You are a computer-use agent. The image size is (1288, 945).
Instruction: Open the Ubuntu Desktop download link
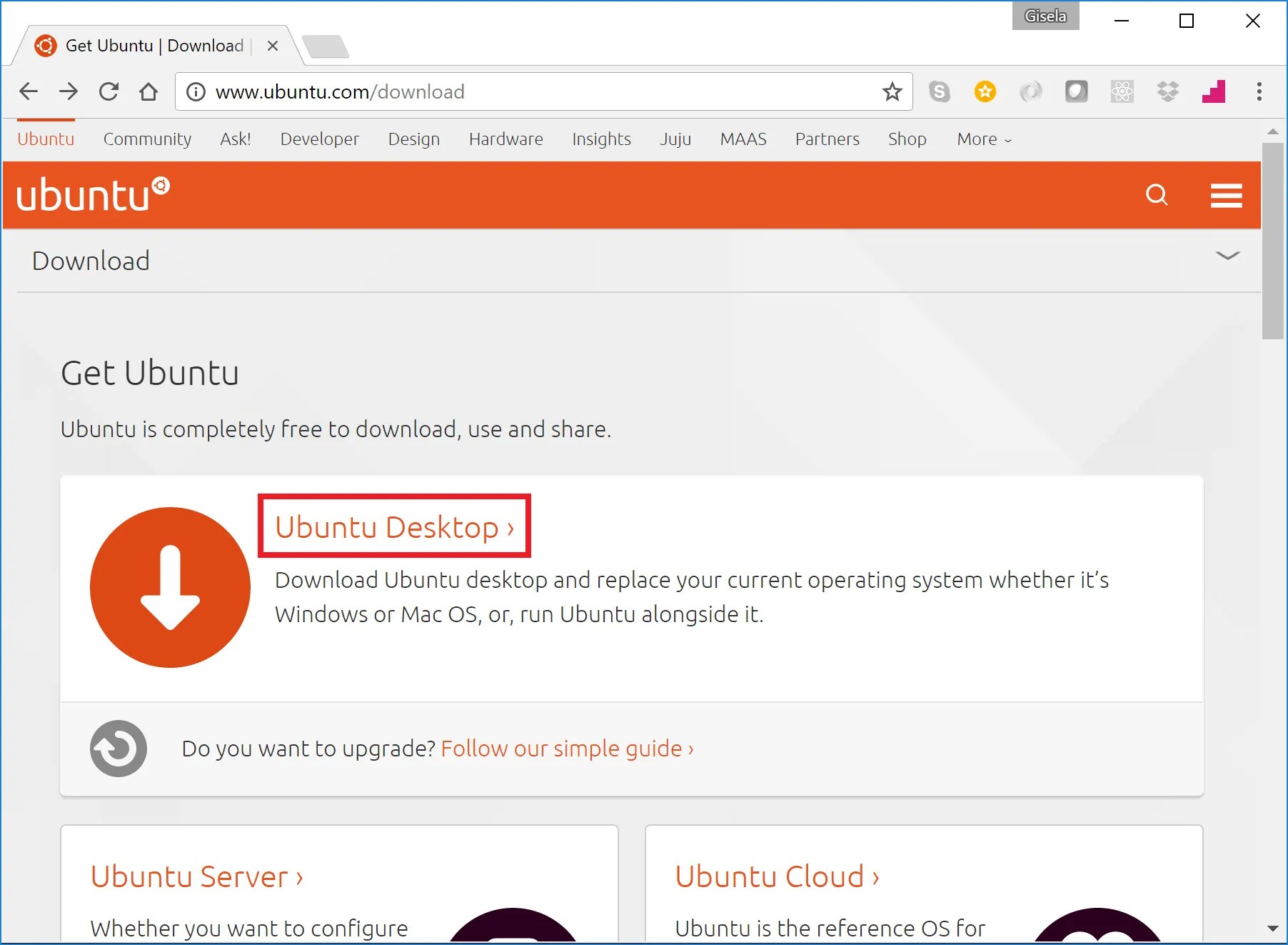click(x=395, y=527)
